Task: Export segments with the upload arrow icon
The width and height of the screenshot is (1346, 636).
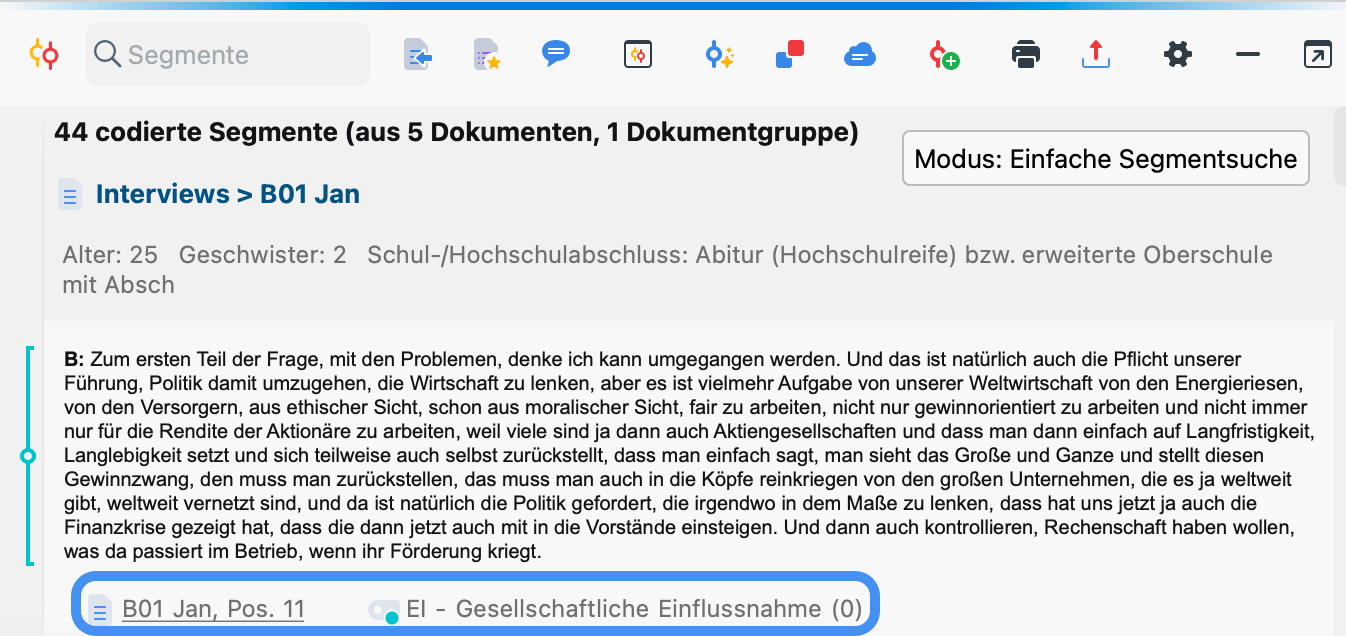Action: point(1096,54)
